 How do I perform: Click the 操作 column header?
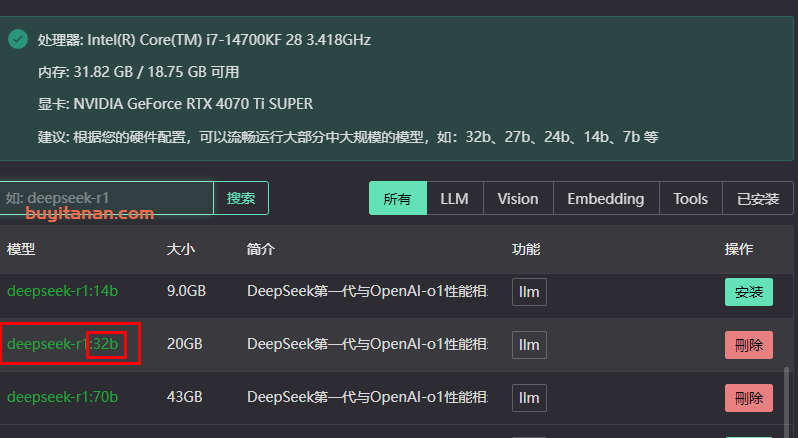pyautogui.click(x=738, y=249)
